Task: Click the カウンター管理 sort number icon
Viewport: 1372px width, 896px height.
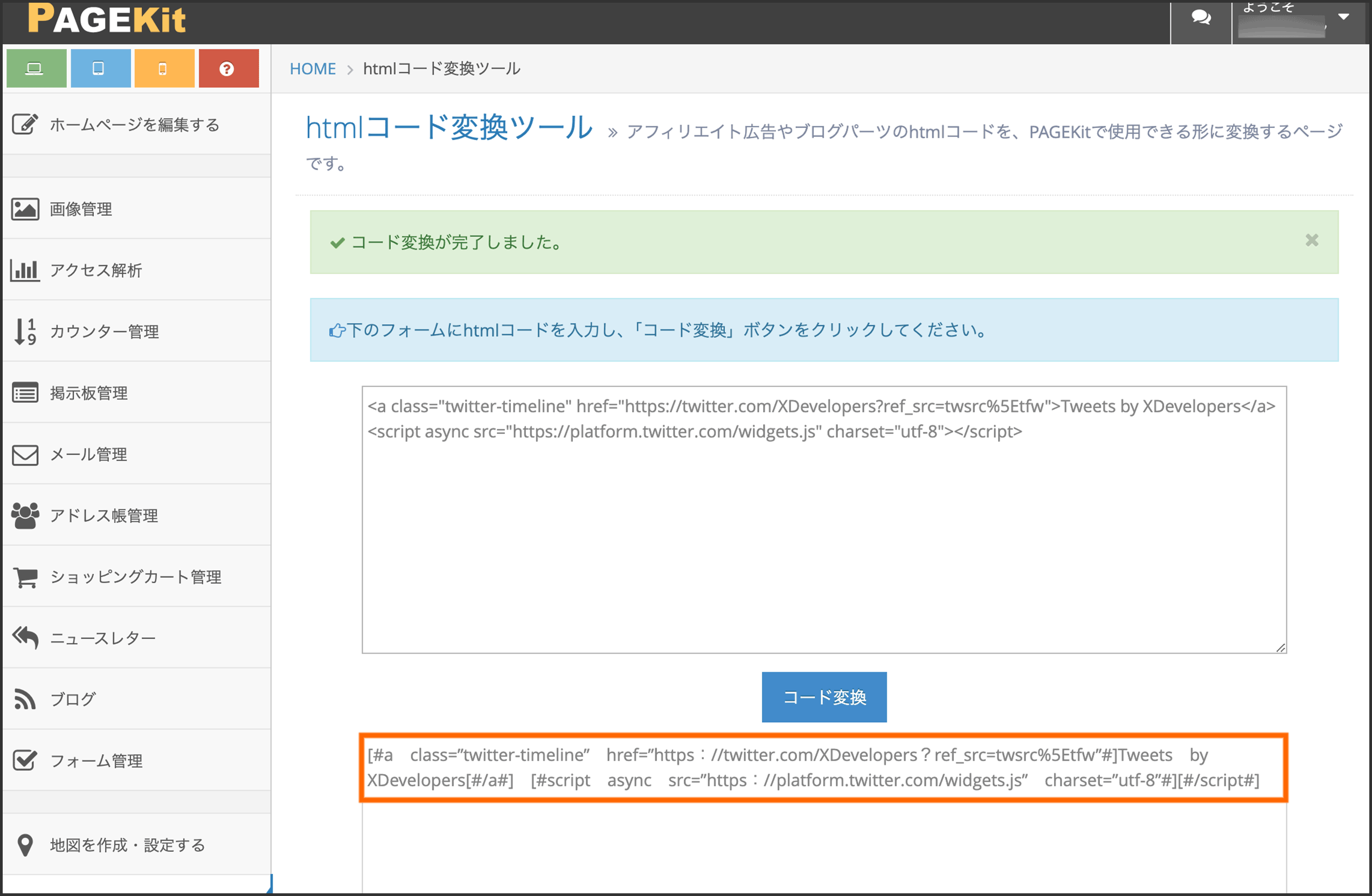Action: click(x=25, y=332)
